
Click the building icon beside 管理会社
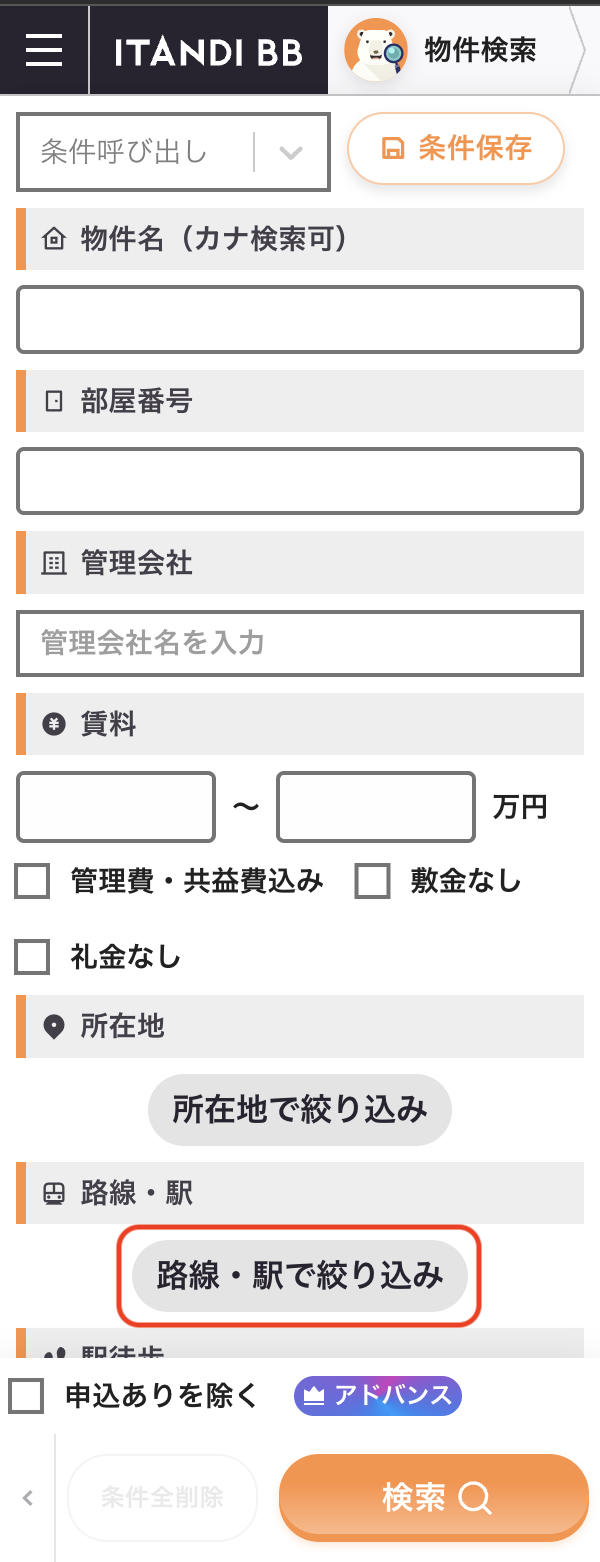(53, 564)
